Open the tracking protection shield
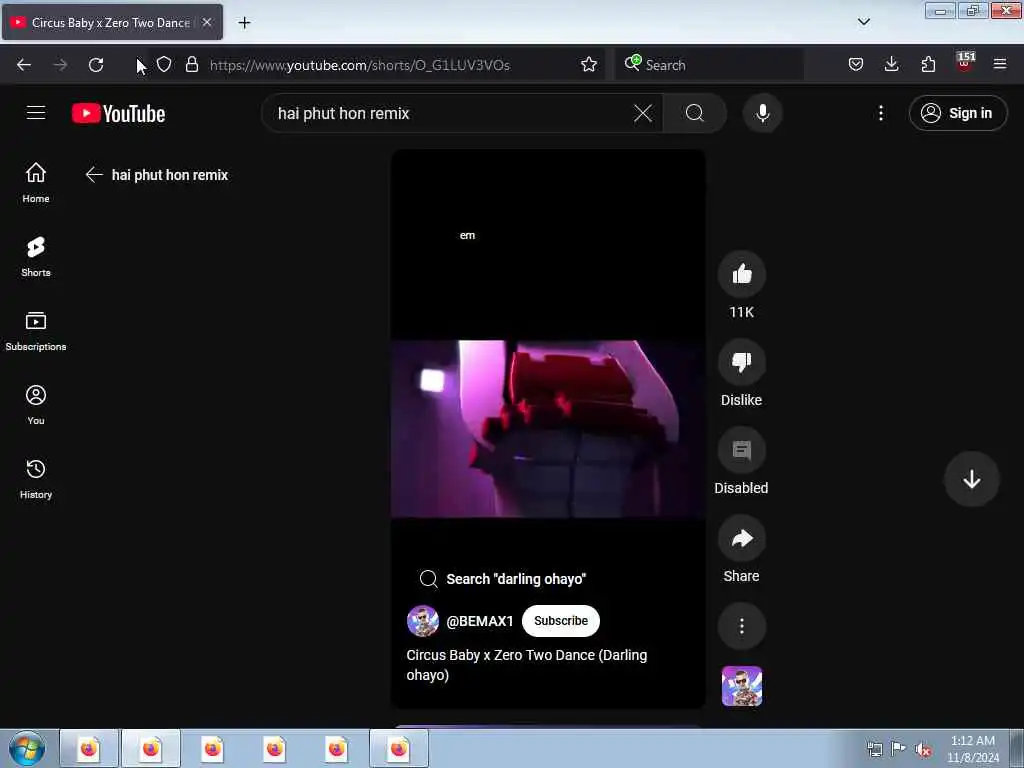This screenshot has width=1024, height=768. click(x=164, y=65)
